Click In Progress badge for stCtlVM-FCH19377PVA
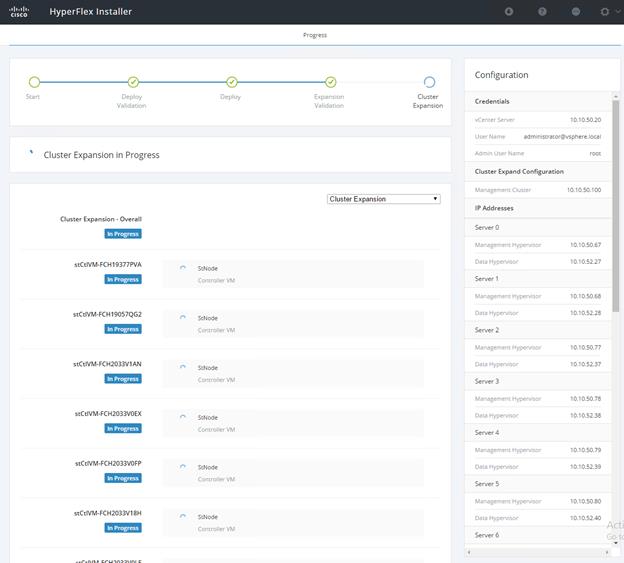 pyautogui.click(x=123, y=279)
